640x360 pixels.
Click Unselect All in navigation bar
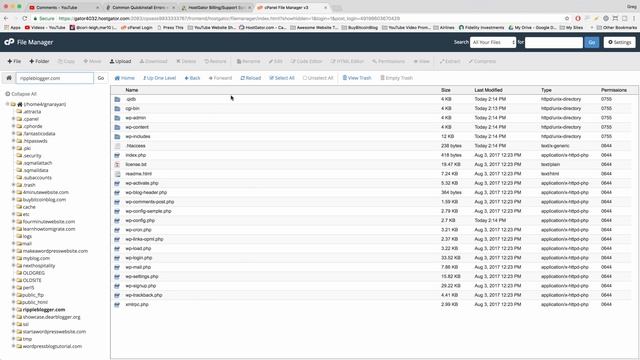pyautogui.click(x=318, y=78)
